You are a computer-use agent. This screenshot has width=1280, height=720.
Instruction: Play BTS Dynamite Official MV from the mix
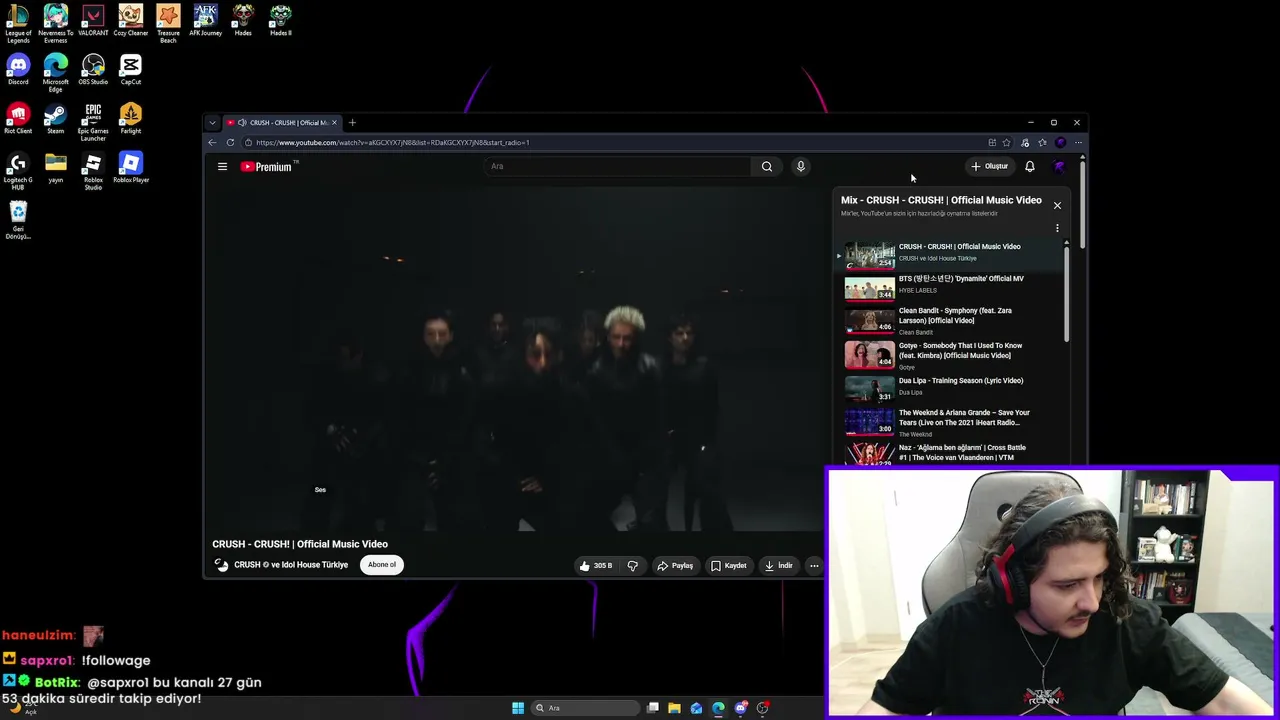coord(949,287)
